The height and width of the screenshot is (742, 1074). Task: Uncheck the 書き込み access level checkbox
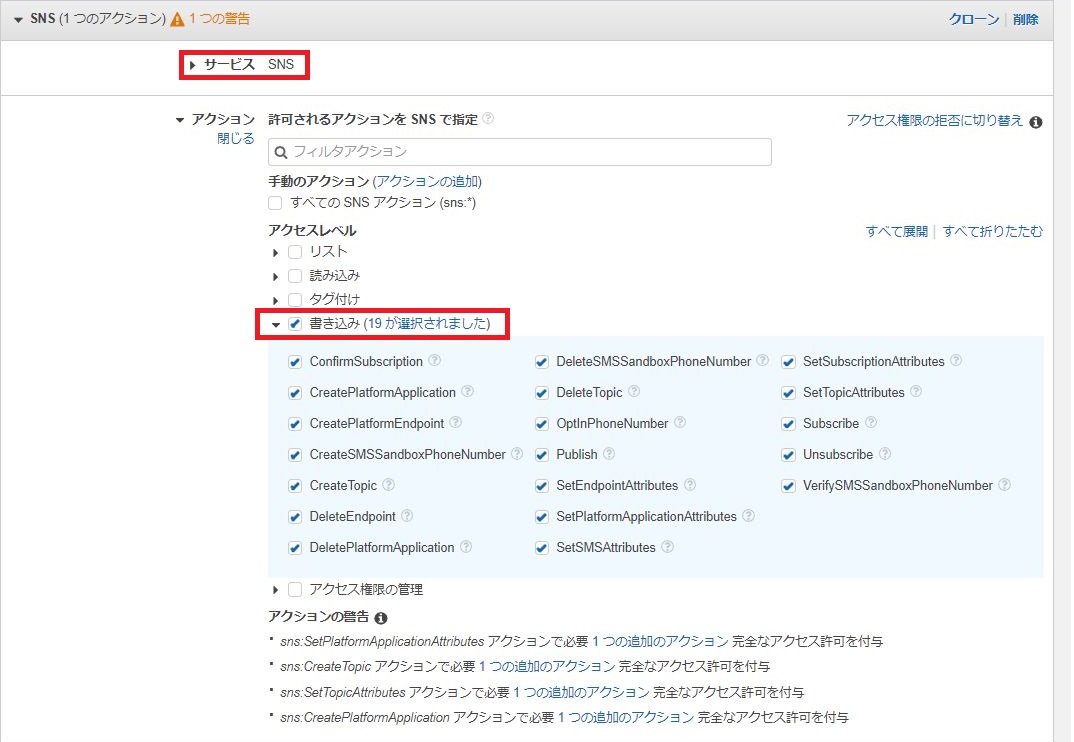[x=295, y=324]
